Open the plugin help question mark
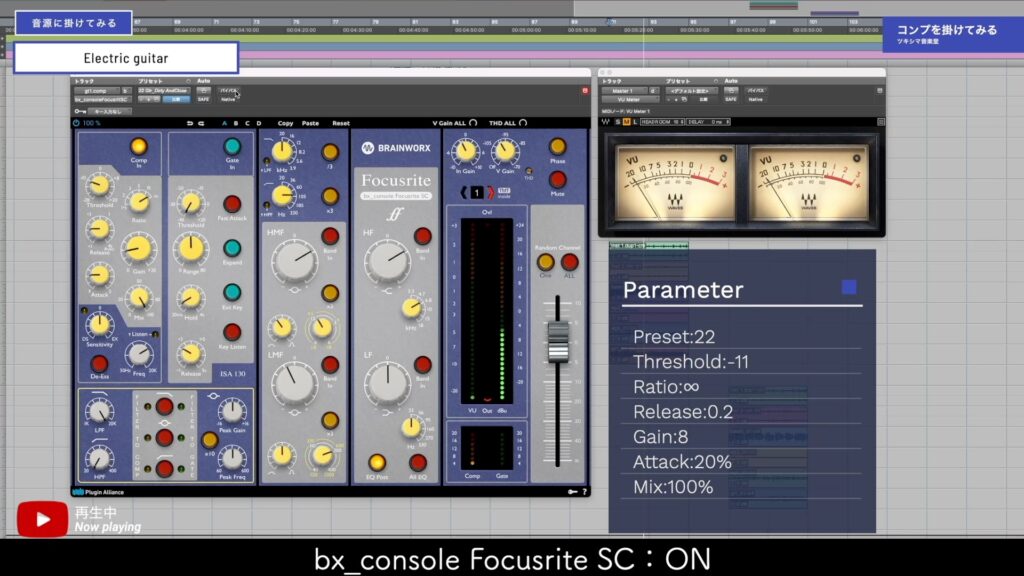The image size is (1024, 576). tap(584, 492)
